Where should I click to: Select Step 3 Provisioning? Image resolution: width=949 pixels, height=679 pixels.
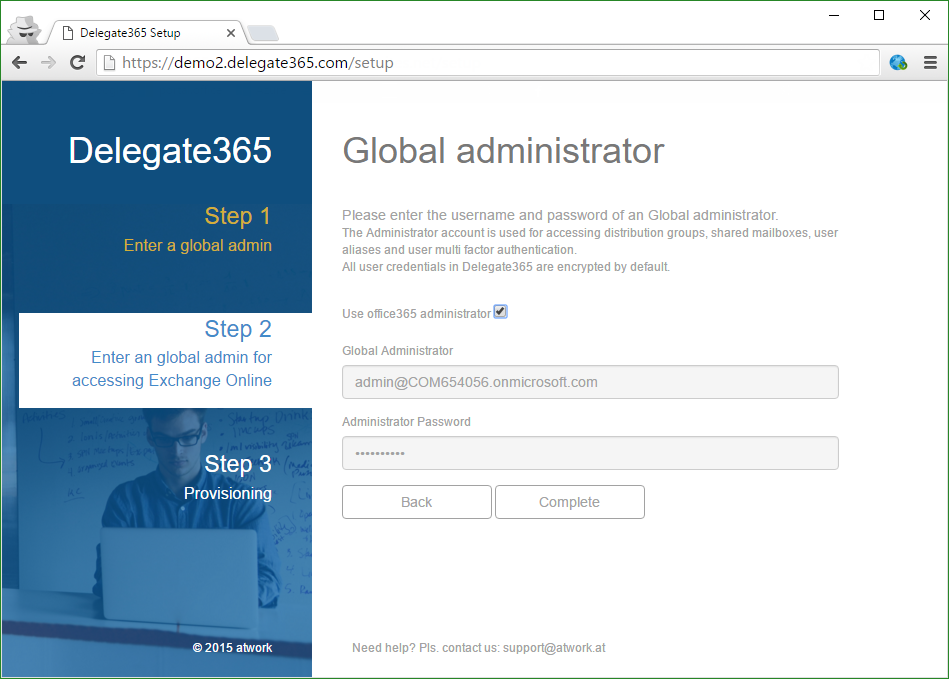pyautogui.click(x=228, y=477)
